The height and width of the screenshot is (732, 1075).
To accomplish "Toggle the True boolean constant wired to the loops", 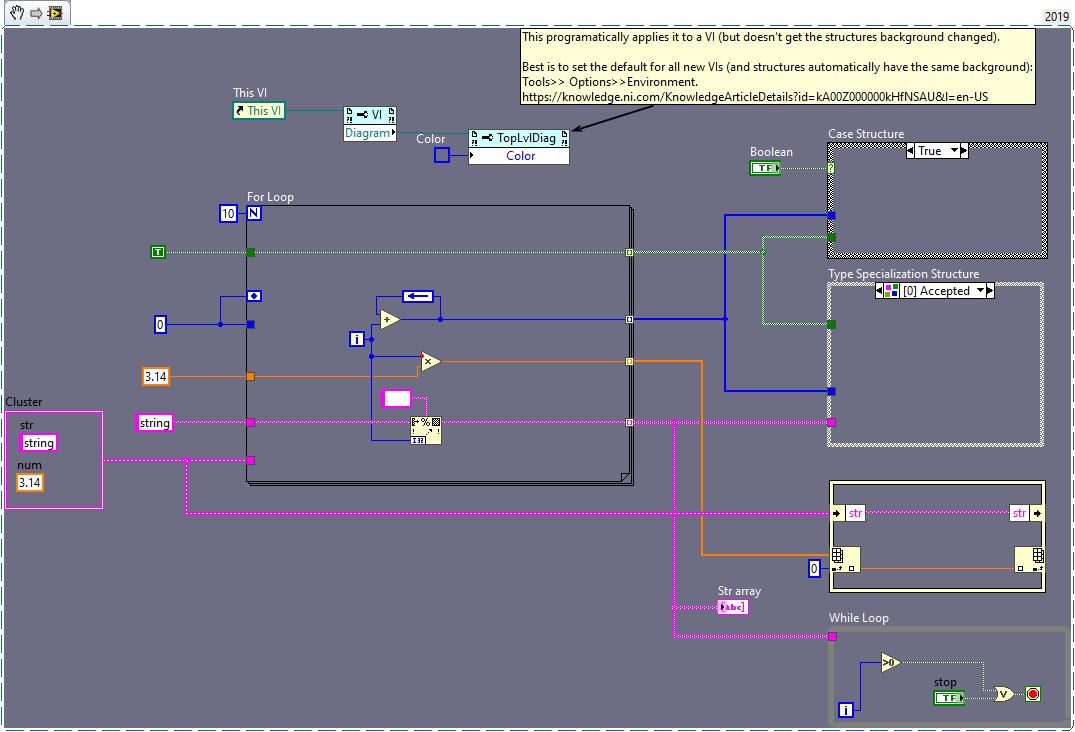I will pos(157,251).
